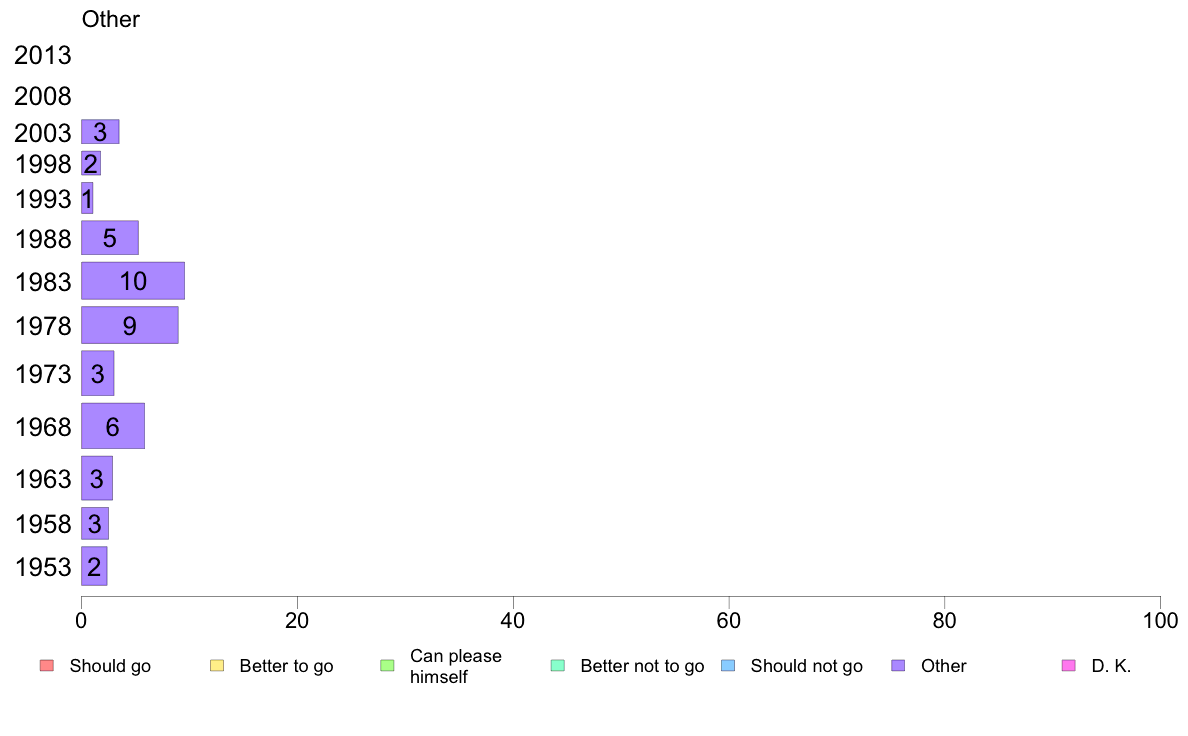Toggle the Should go legend label
1188x736 pixels.
(x=110, y=666)
